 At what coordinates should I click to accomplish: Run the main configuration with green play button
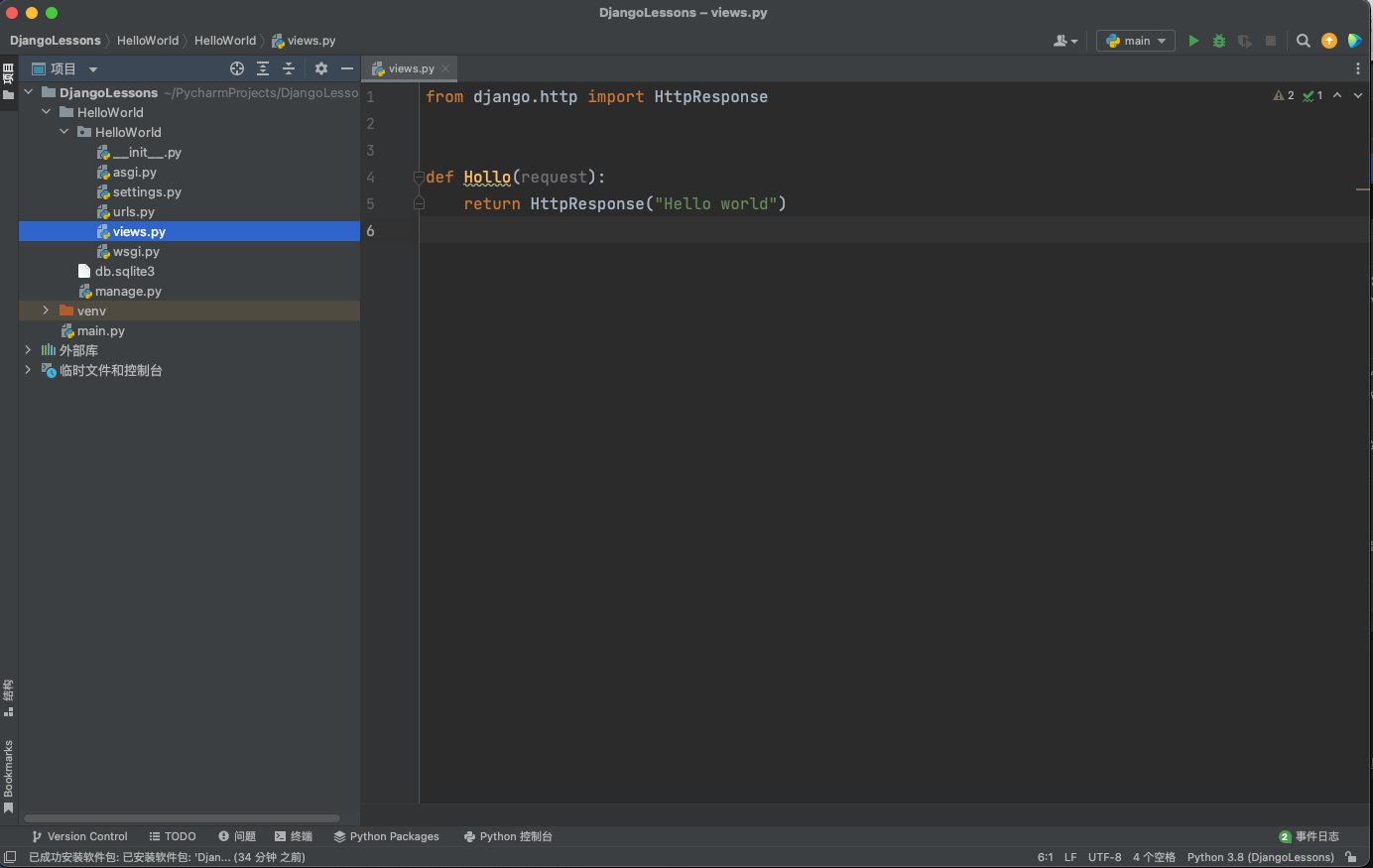point(1193,41)
